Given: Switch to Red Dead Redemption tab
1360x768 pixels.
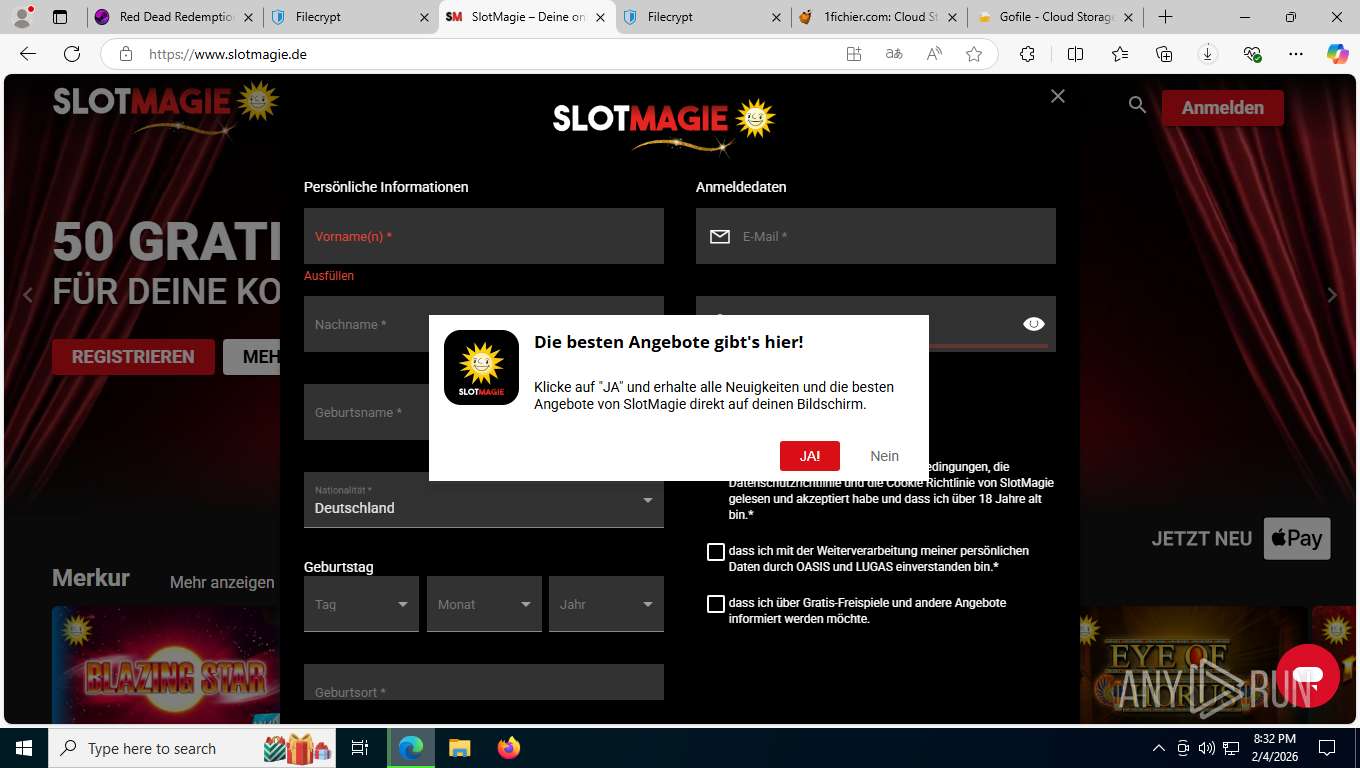Looking at the screenshot, I should pos(175,17).
